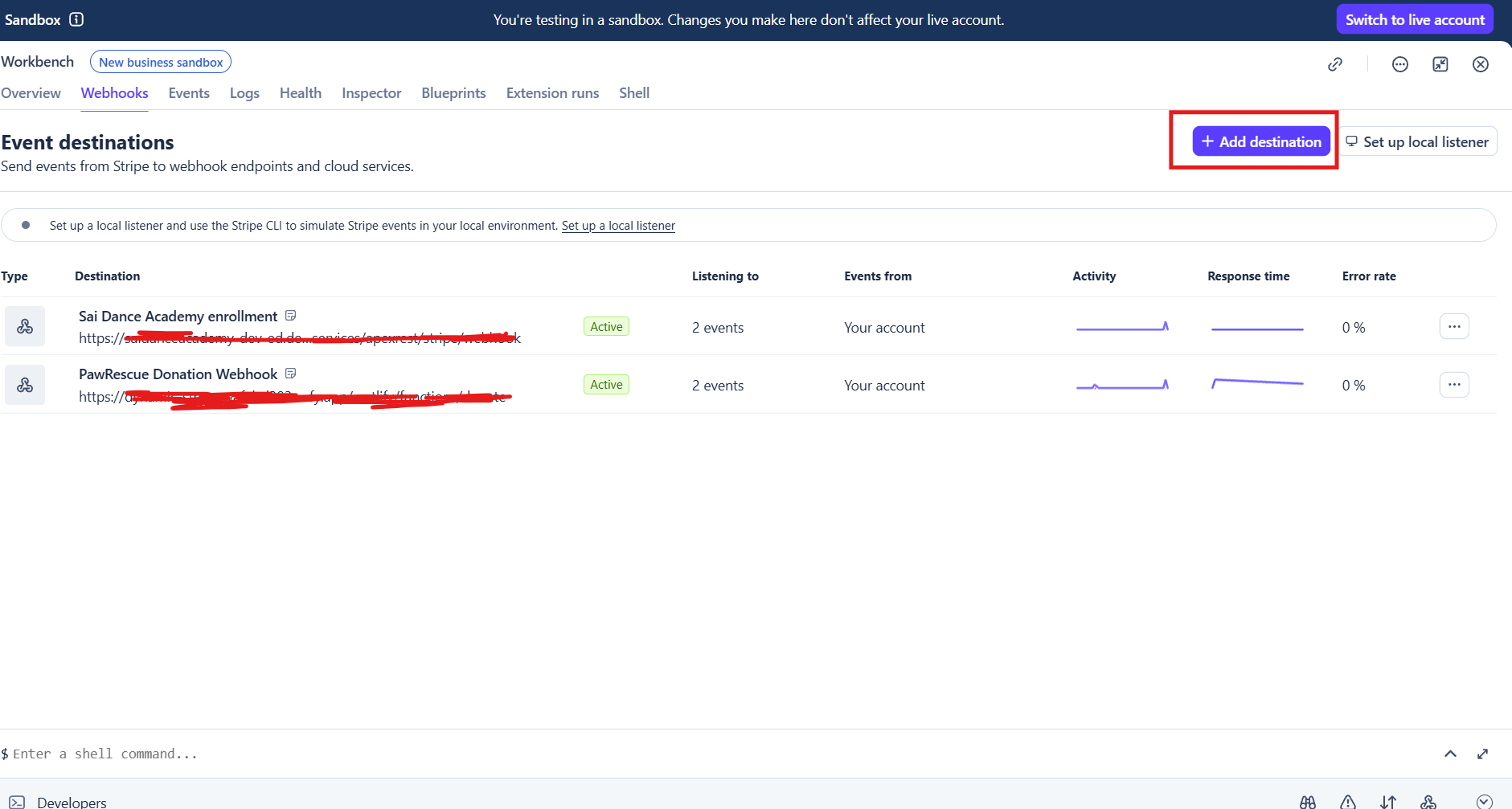Click Activity sparkline for PawRescue Donation row
Image resolution: width=1512 pixels, height=809 pixels.
click(x=1122, y=385)
